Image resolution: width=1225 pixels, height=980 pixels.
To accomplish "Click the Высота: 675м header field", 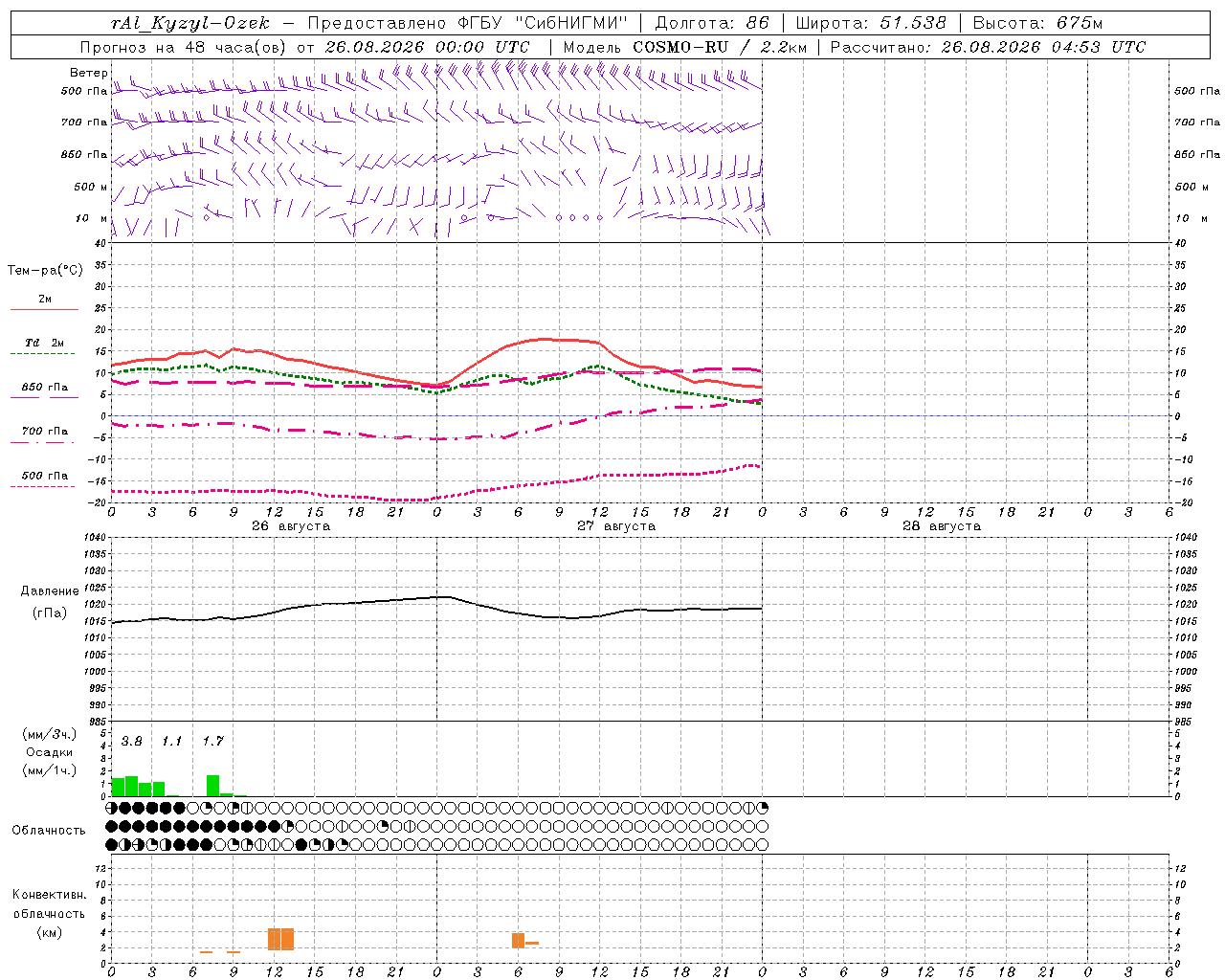I will [1037, 23].
